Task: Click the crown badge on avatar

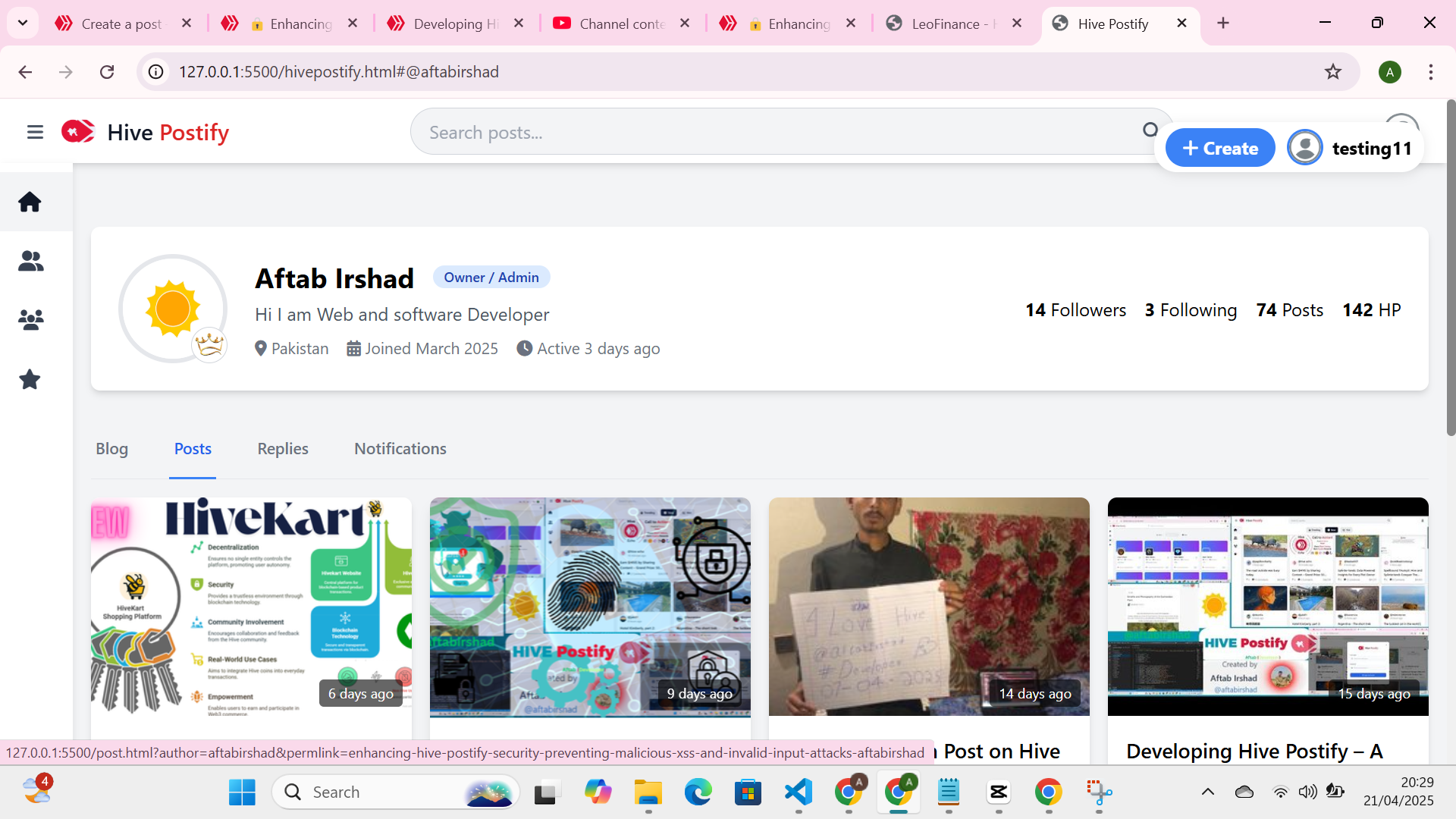Action: (209, 345)
